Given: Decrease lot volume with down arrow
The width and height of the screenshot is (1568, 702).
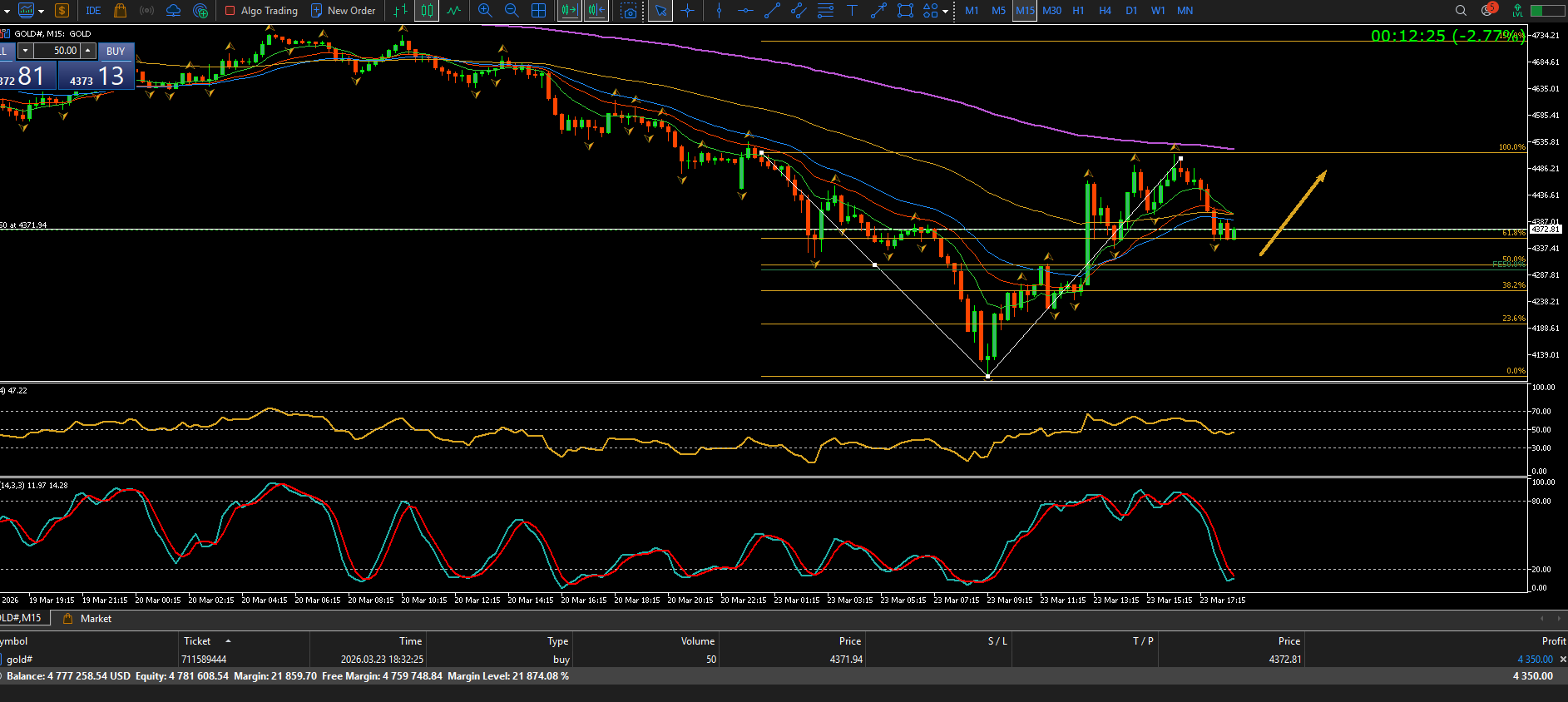Looking at the screenshot, I should (x=25, y=51).
